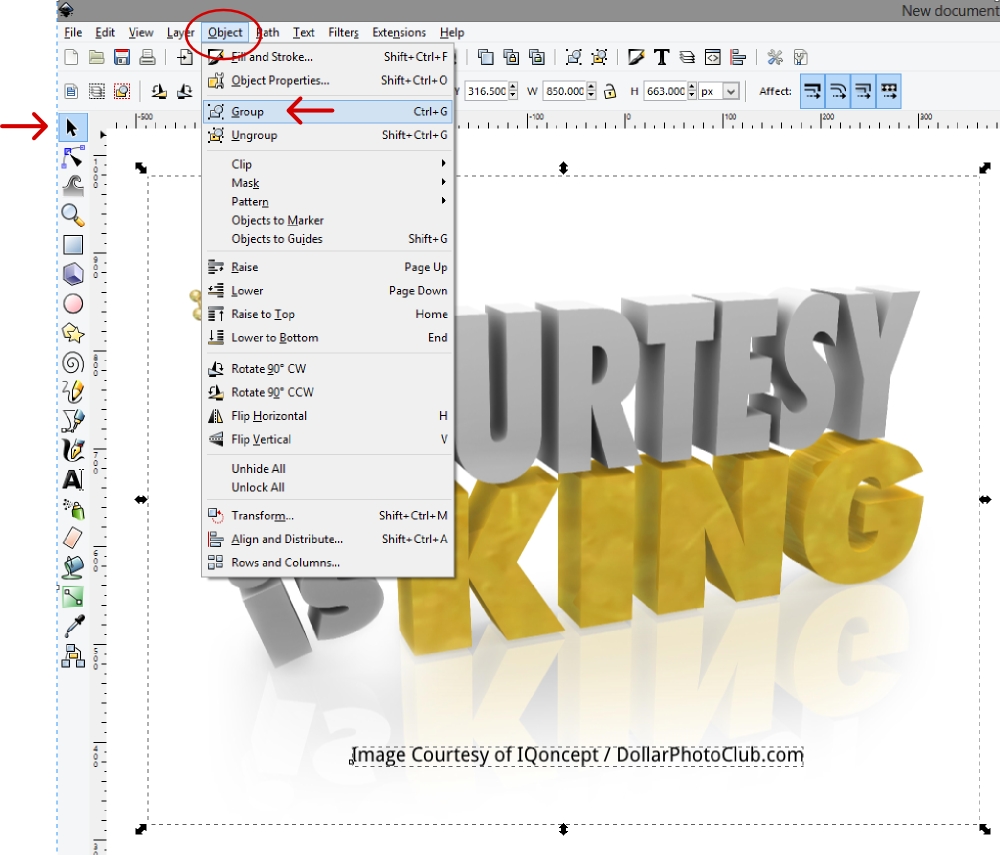Image resolution: width=1000 pixels, height=855 pixels.
Task: Click the Save floppy disk icon
Action: coord(122,57)
